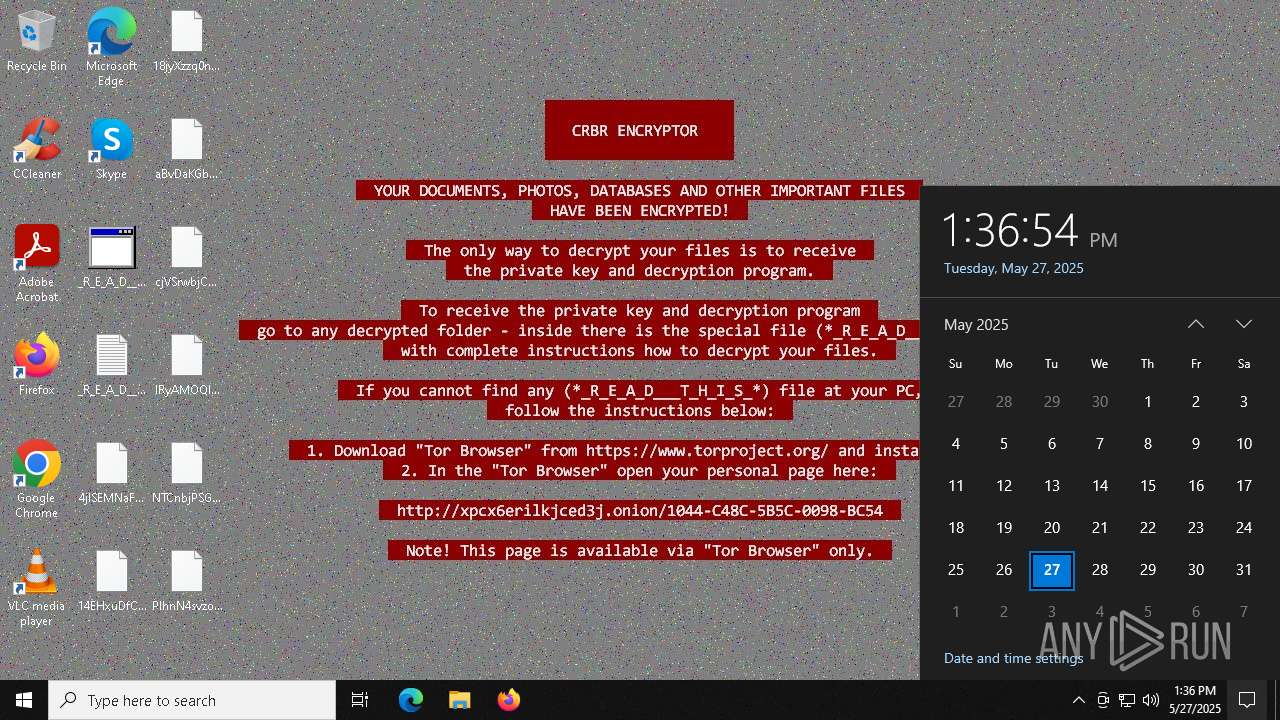This screenshot has height=720, width=1280.
Task: Go to previous month in calendar
Action: pos(1196,324)
